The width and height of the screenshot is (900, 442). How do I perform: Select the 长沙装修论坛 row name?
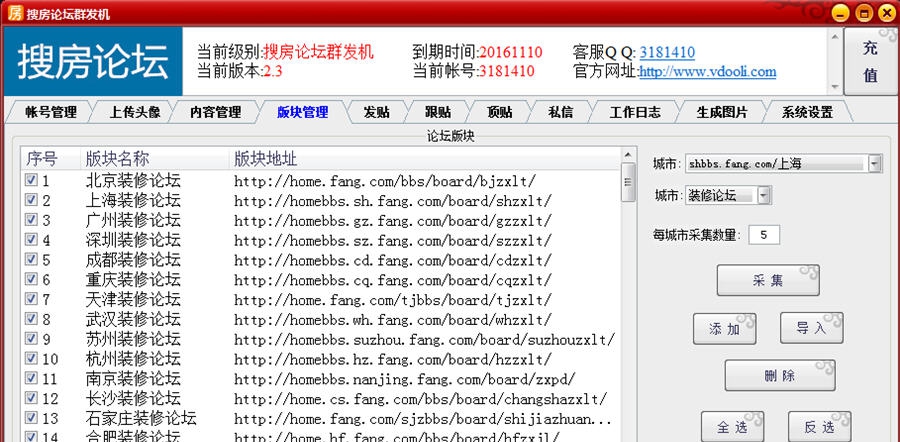(x=133, y=397)
